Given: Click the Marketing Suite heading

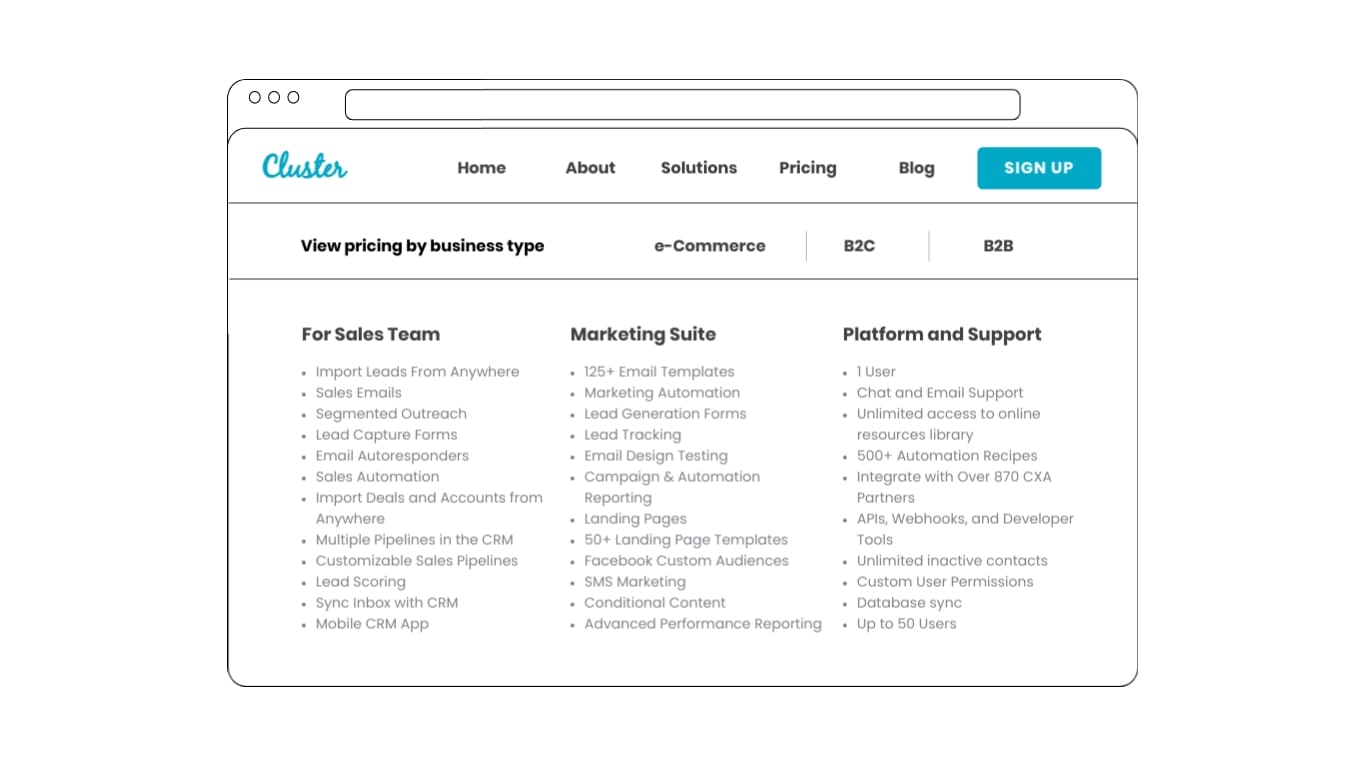Looking at the screenshot, I should (x=643, y=334).
